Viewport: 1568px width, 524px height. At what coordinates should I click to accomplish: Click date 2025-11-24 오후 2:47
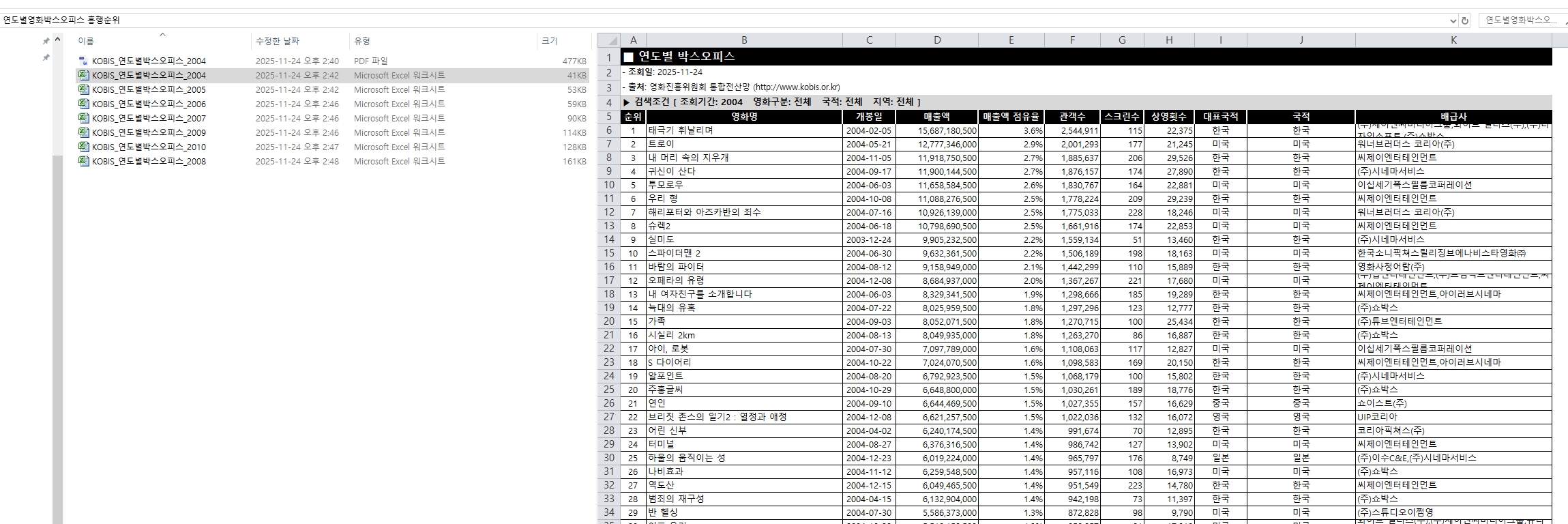tap(297, 147)
